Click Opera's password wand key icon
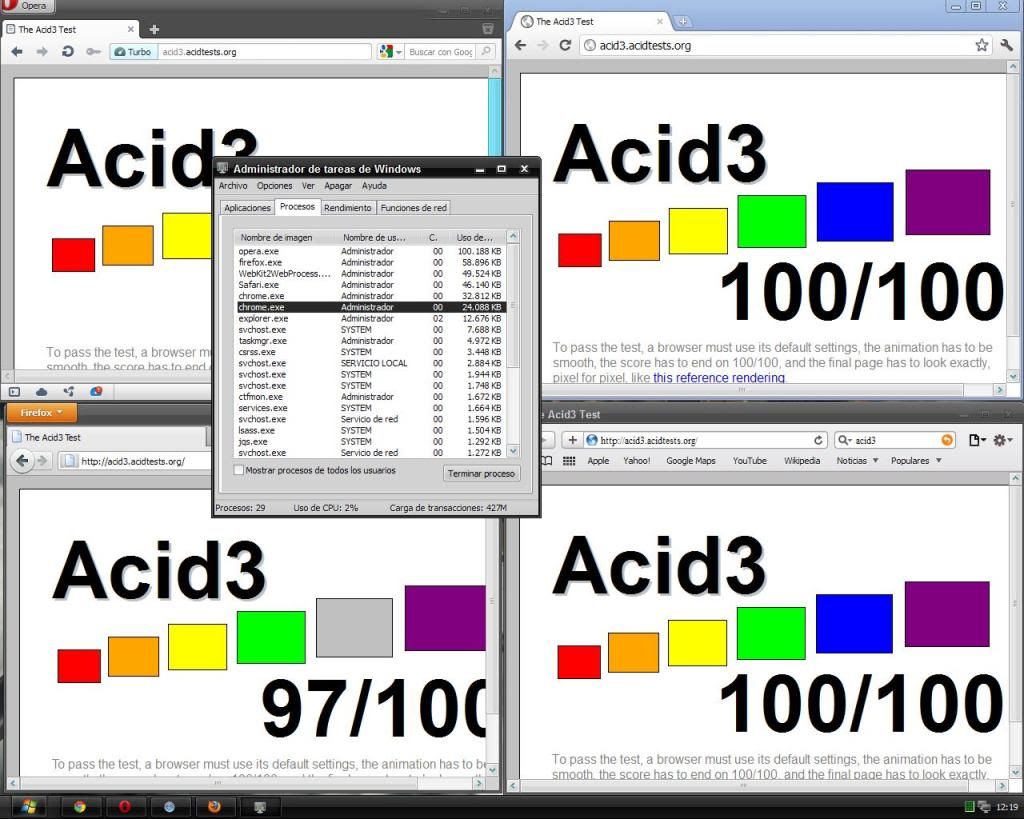Screen dimensions: 1024x819 coord(93,52)
